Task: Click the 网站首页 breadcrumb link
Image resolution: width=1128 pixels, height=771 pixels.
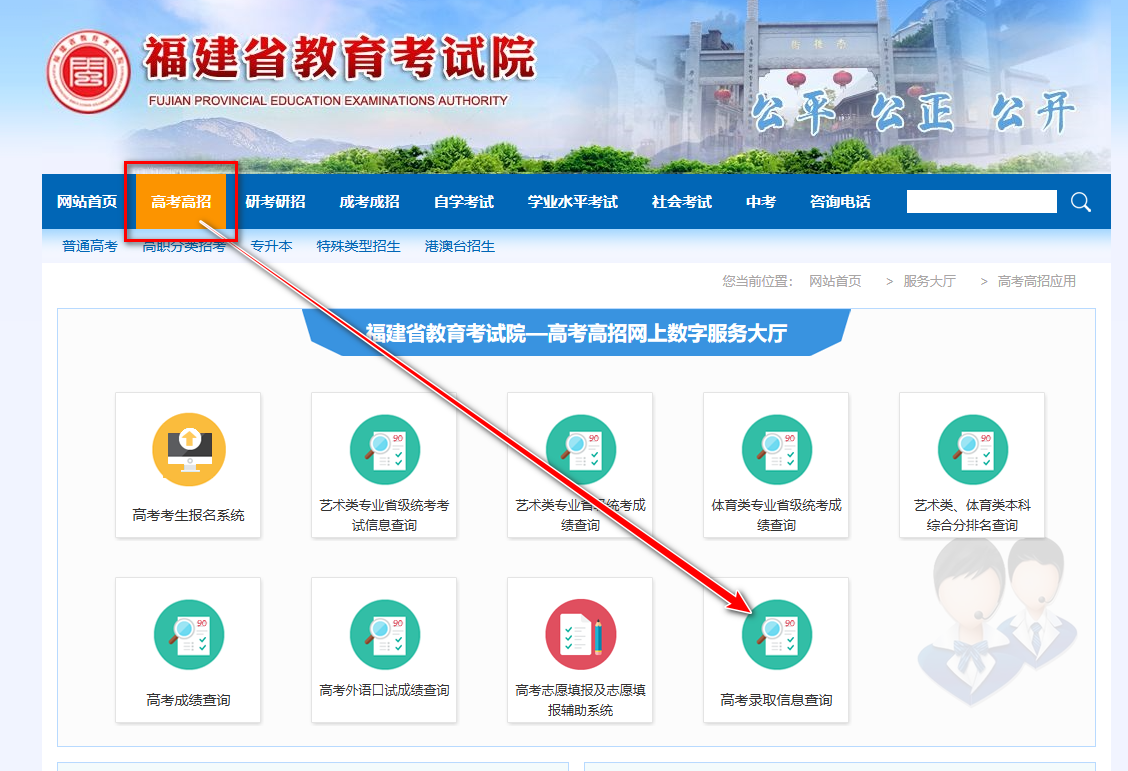Action: [835, 281]
